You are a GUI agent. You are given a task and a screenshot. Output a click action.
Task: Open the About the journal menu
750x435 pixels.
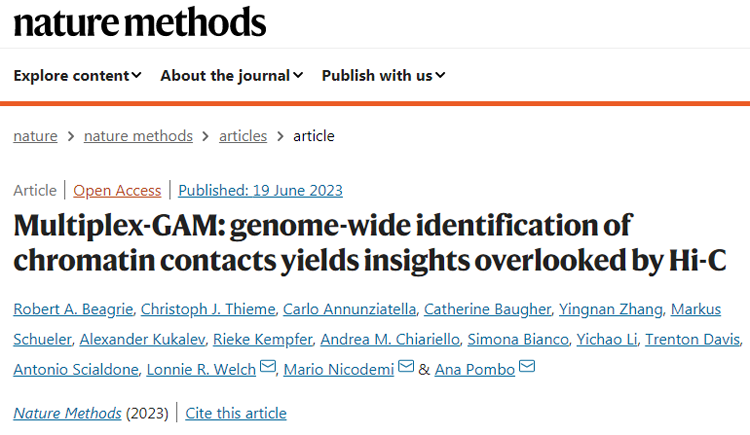point(231,75)
